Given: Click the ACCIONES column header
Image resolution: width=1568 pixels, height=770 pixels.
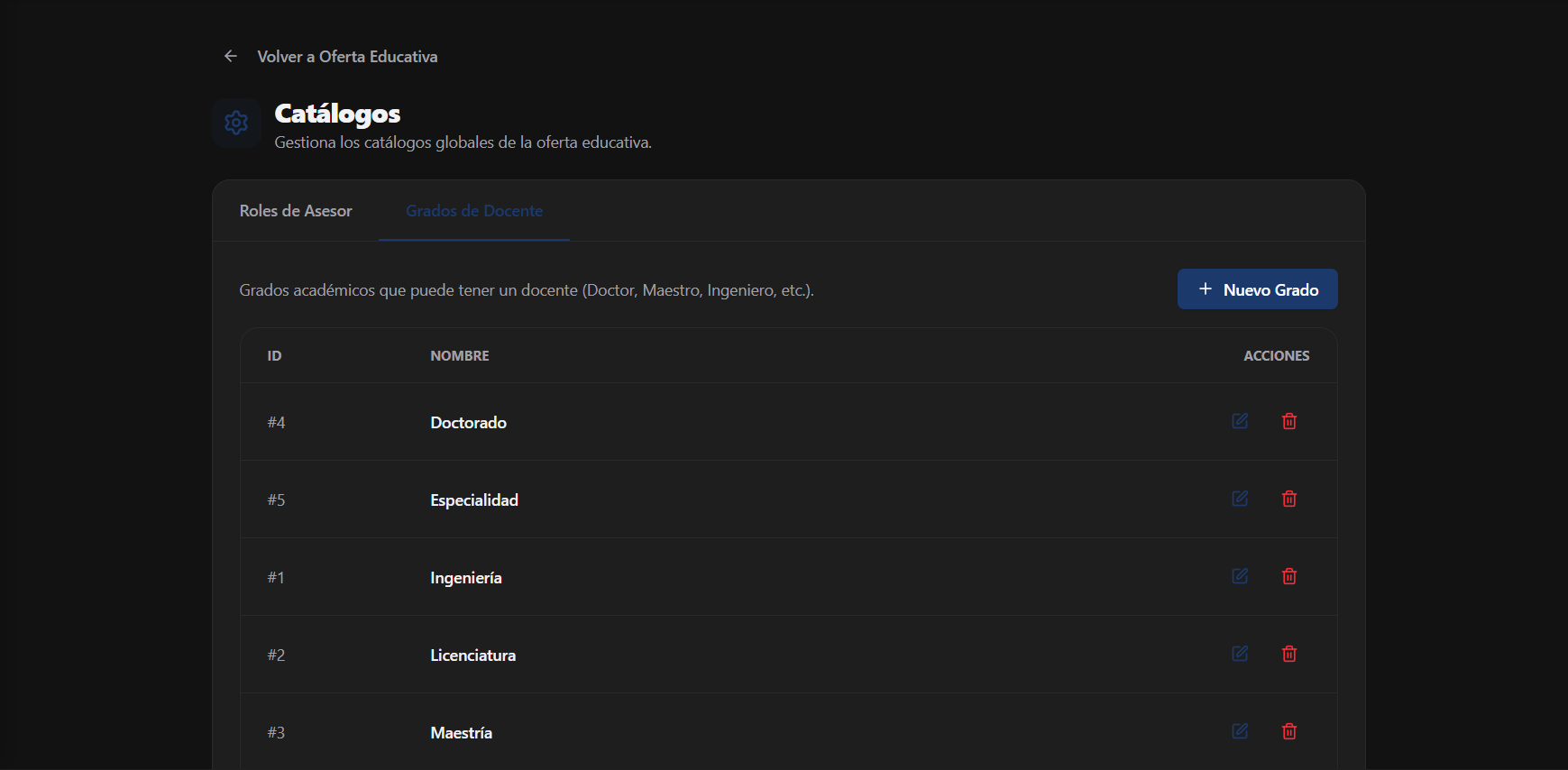Looking at the screenshot, I should [1277, 356].
